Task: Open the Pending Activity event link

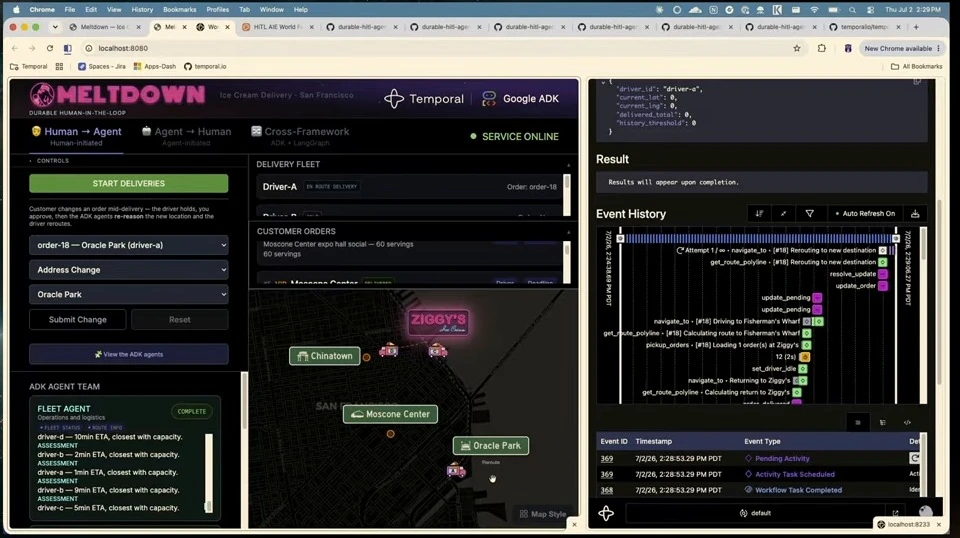Action: click(782, 458)
